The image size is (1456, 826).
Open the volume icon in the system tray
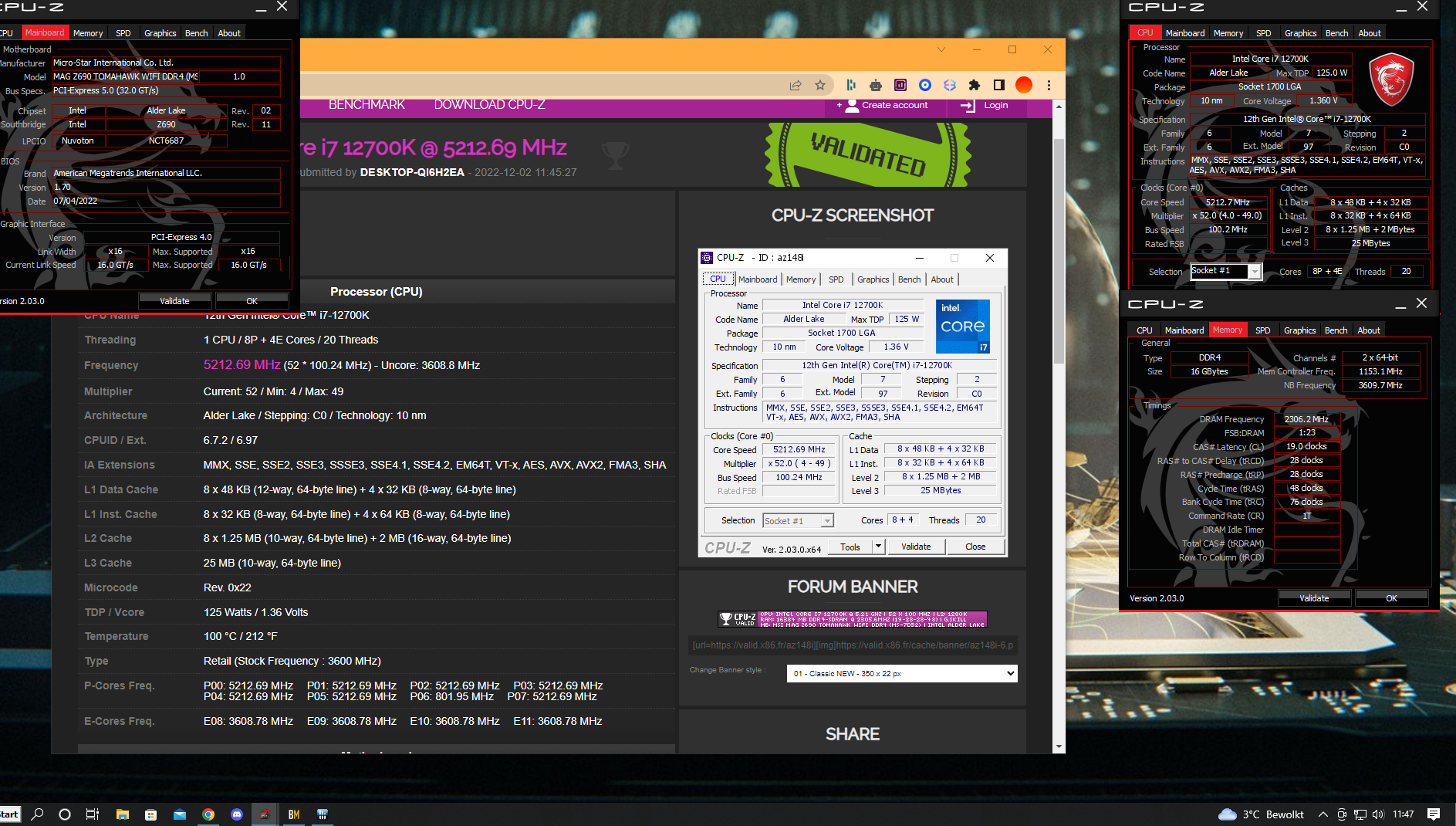[1379, 814]
